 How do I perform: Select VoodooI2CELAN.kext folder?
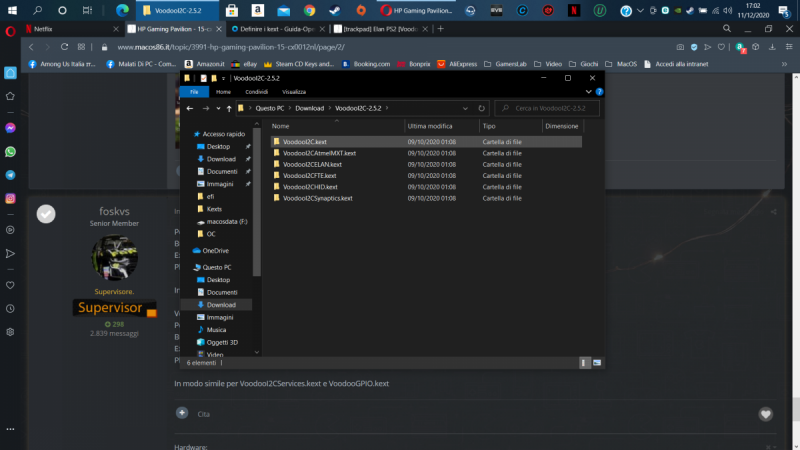[x=312, y=164]
